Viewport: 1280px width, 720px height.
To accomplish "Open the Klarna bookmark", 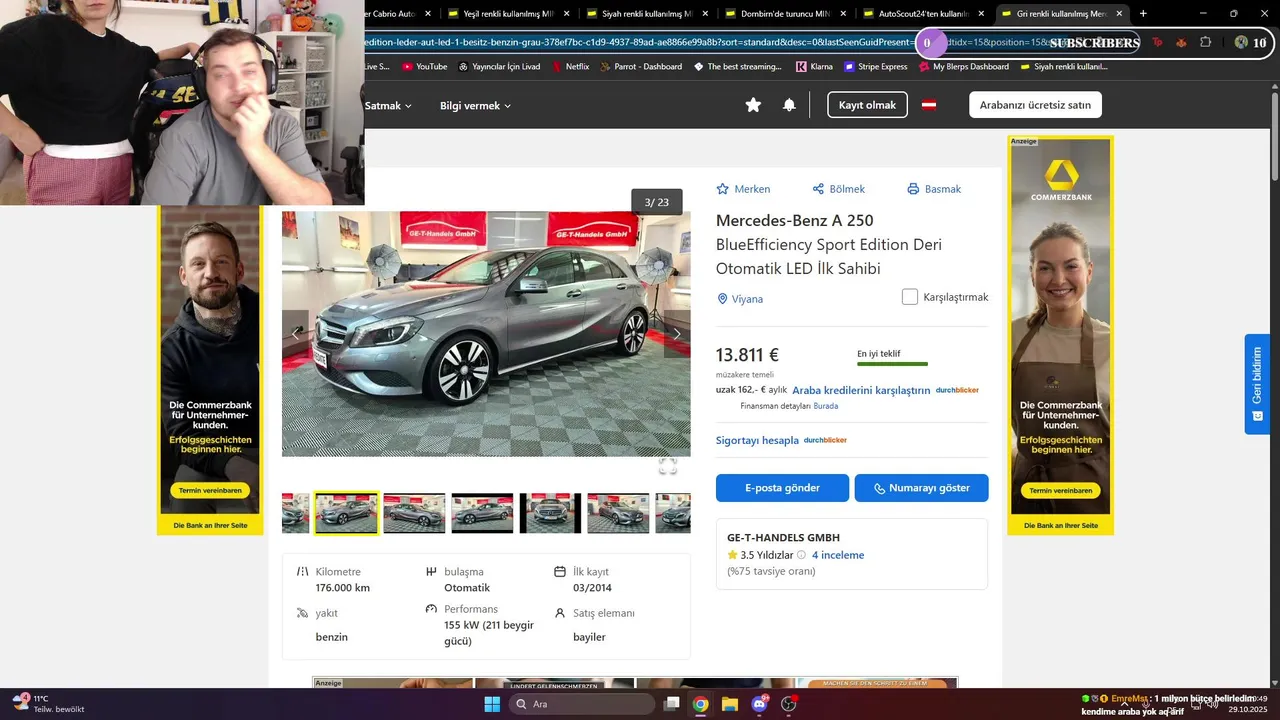I will [x=814, y=67].
